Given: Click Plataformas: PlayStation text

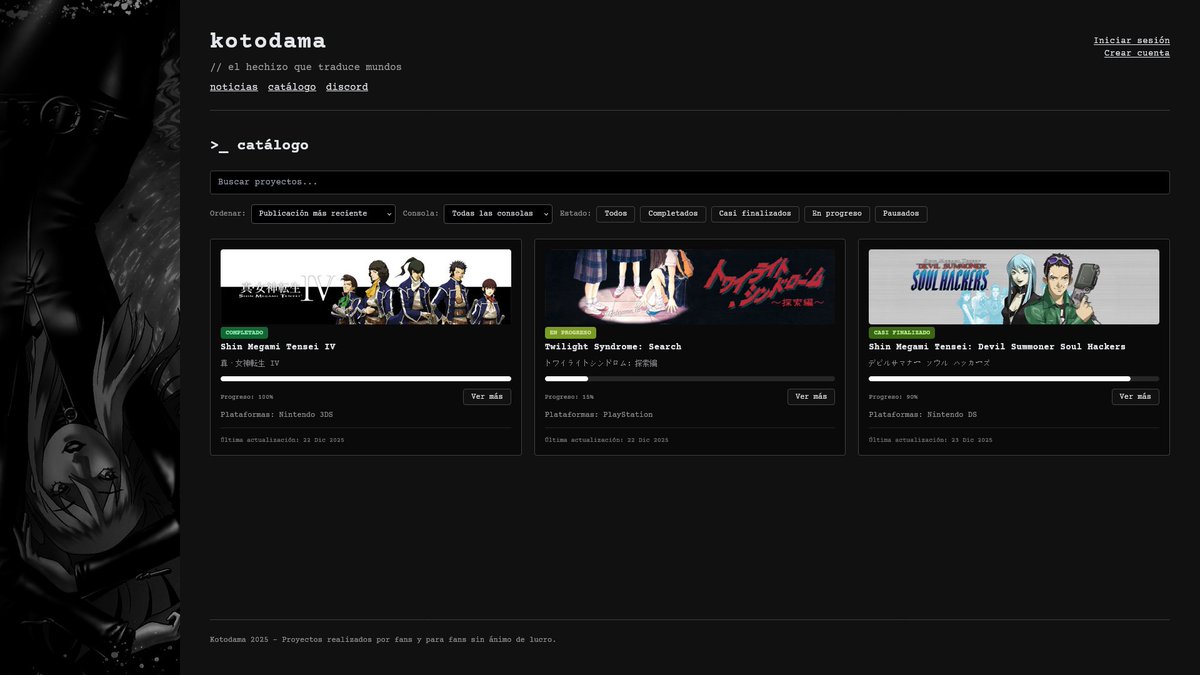Looking at the screenshot, I should [599, 414].
